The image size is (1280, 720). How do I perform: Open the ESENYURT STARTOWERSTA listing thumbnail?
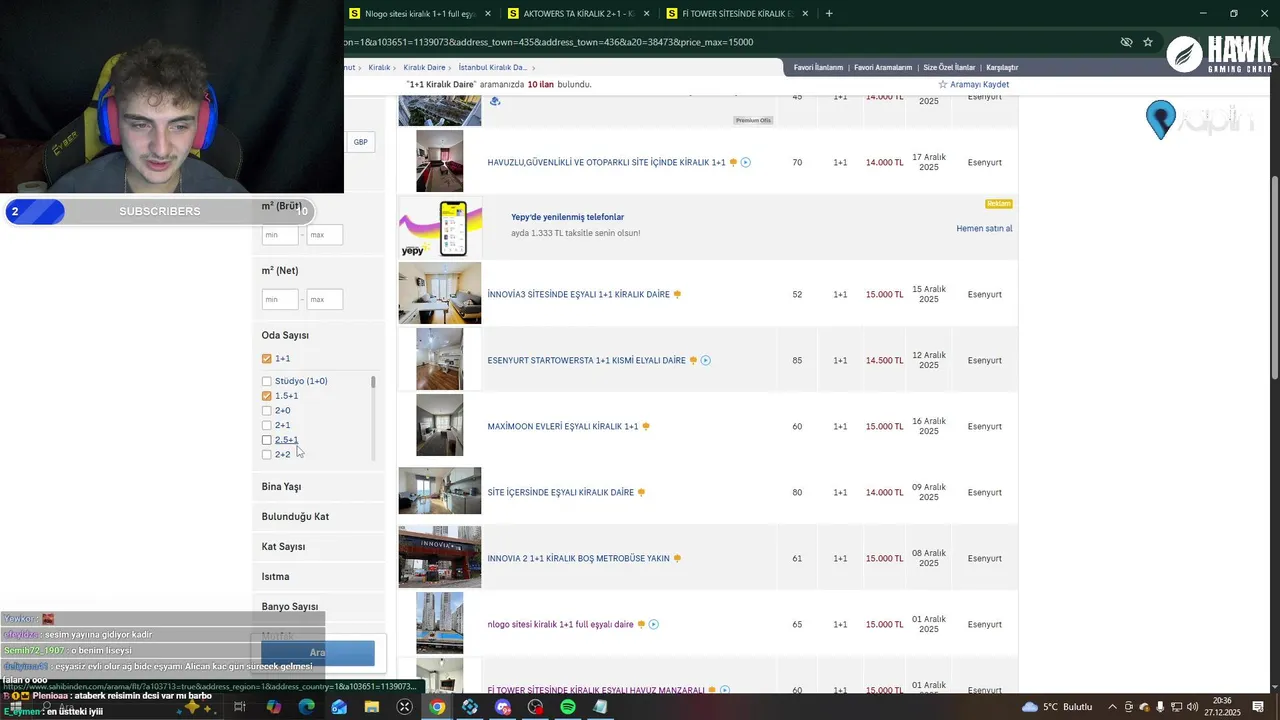(x=440, y=359)
